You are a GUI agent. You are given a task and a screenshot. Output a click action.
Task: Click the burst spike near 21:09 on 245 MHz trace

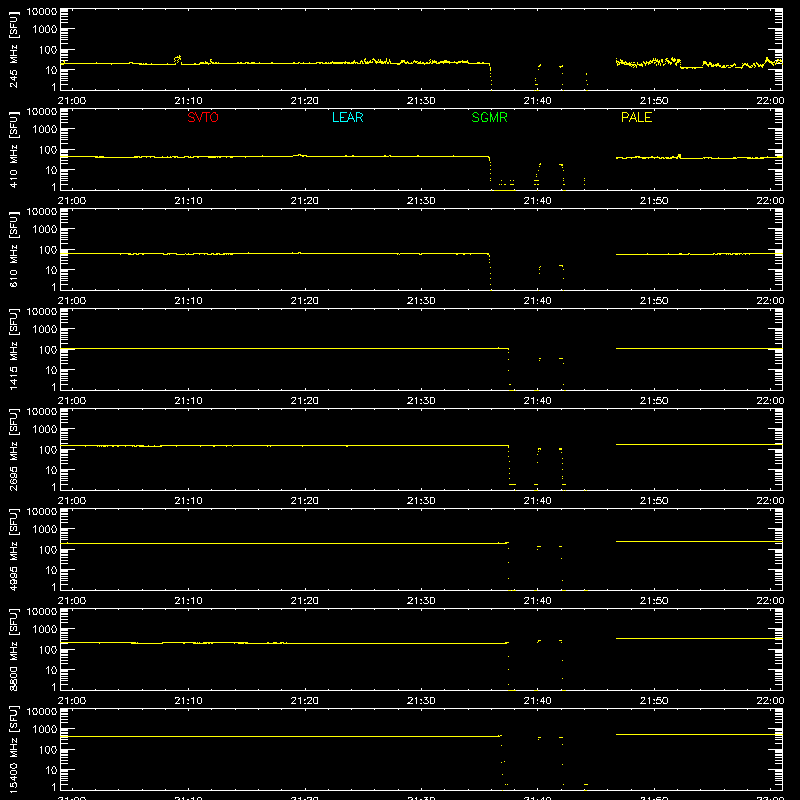[178, 59]
